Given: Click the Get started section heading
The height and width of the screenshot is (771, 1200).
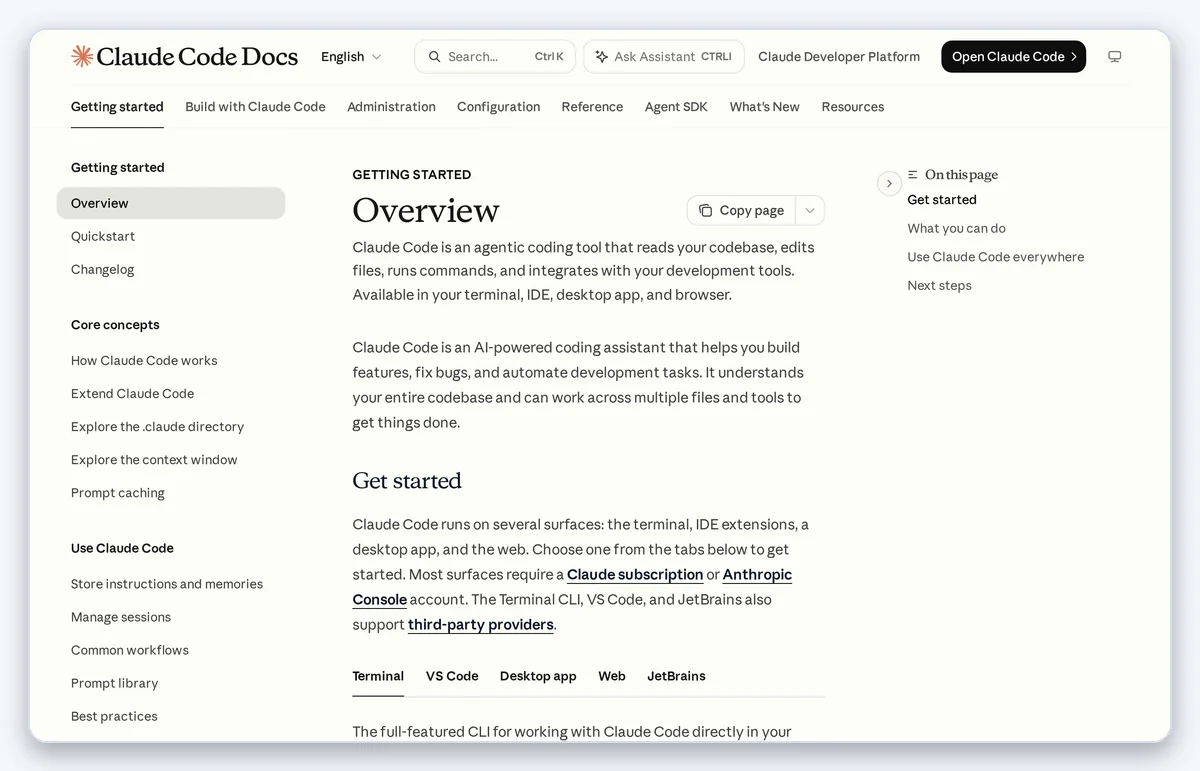Looking at the screenshot, I should [x=407, y=481].
